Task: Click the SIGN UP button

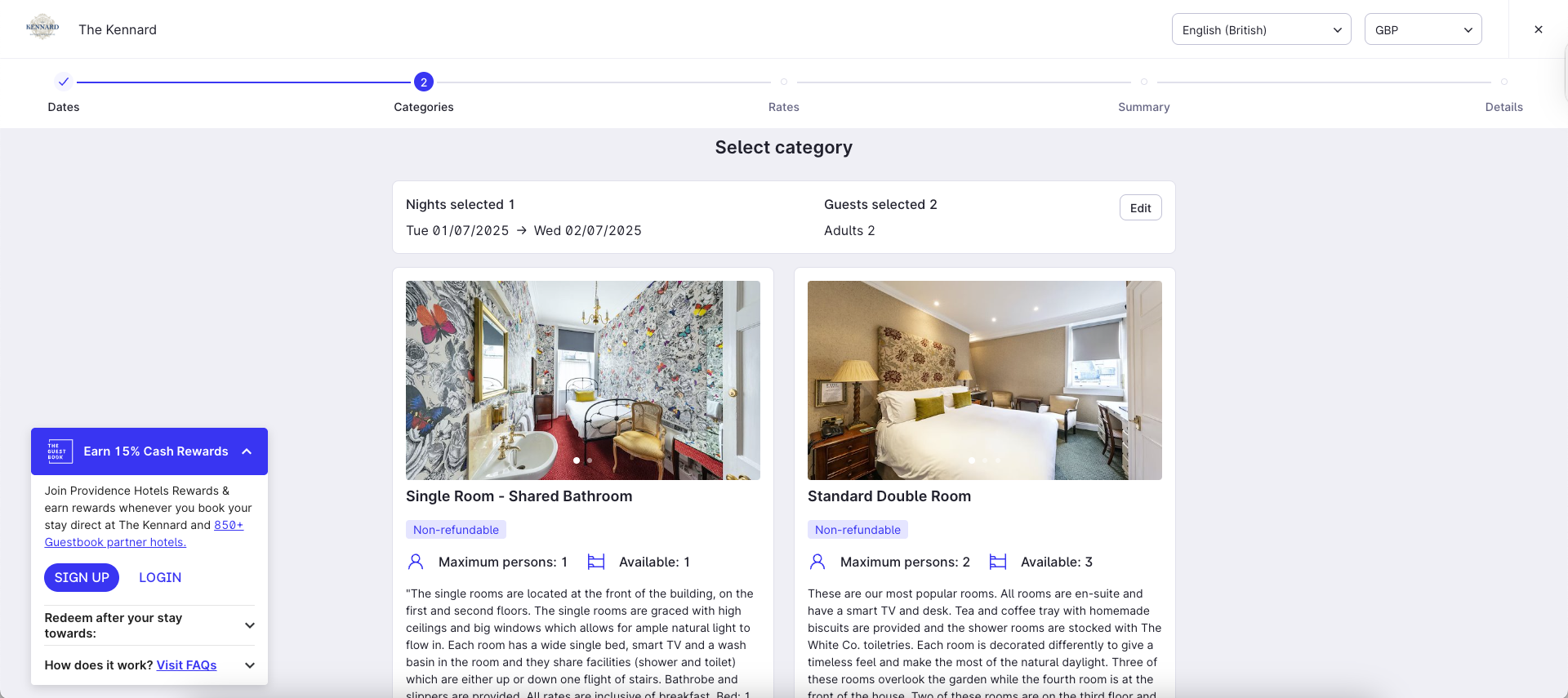Action: [82, 577]
